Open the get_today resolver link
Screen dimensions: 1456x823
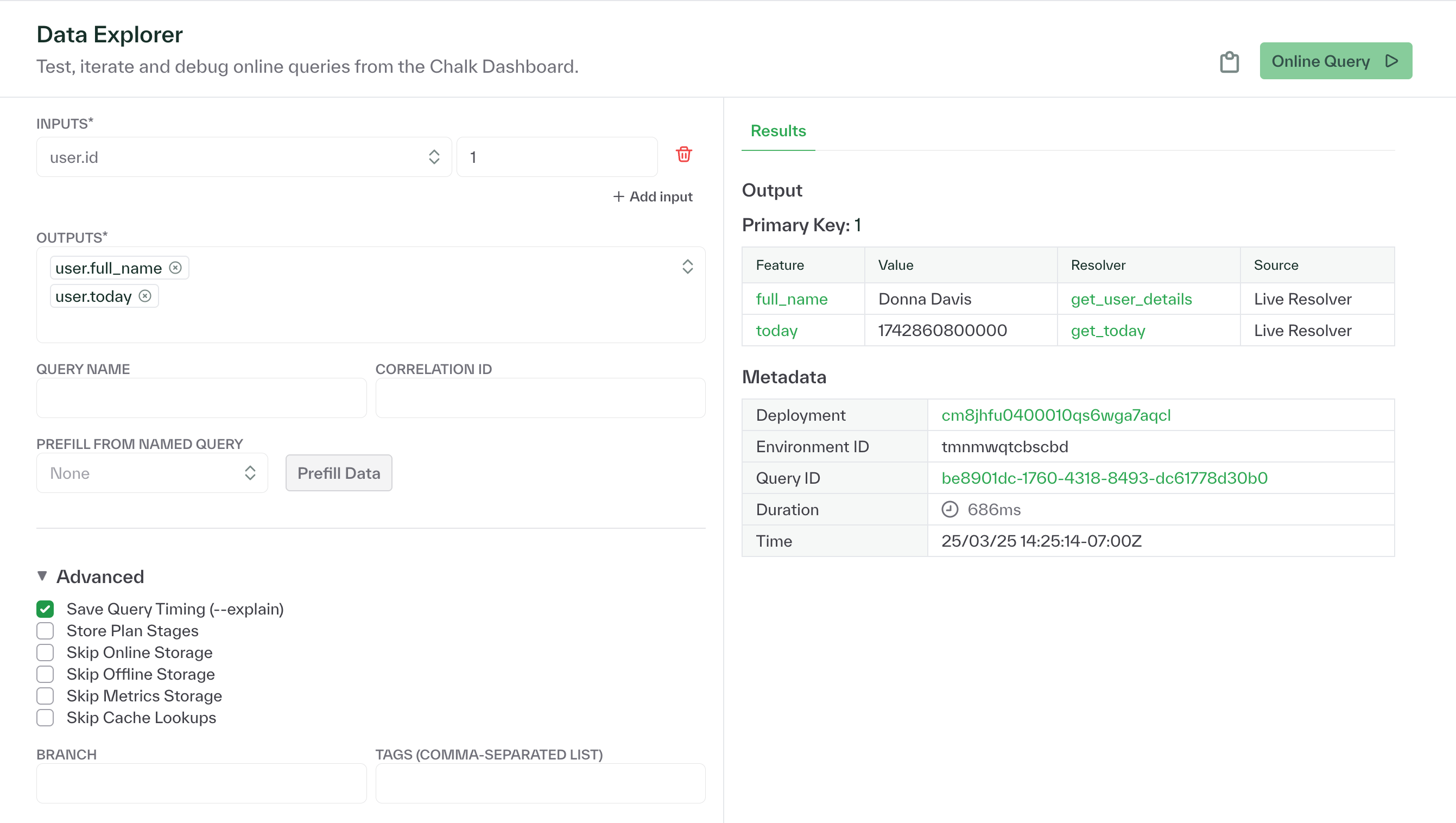pyautogui.click(x=1107, y=330)
